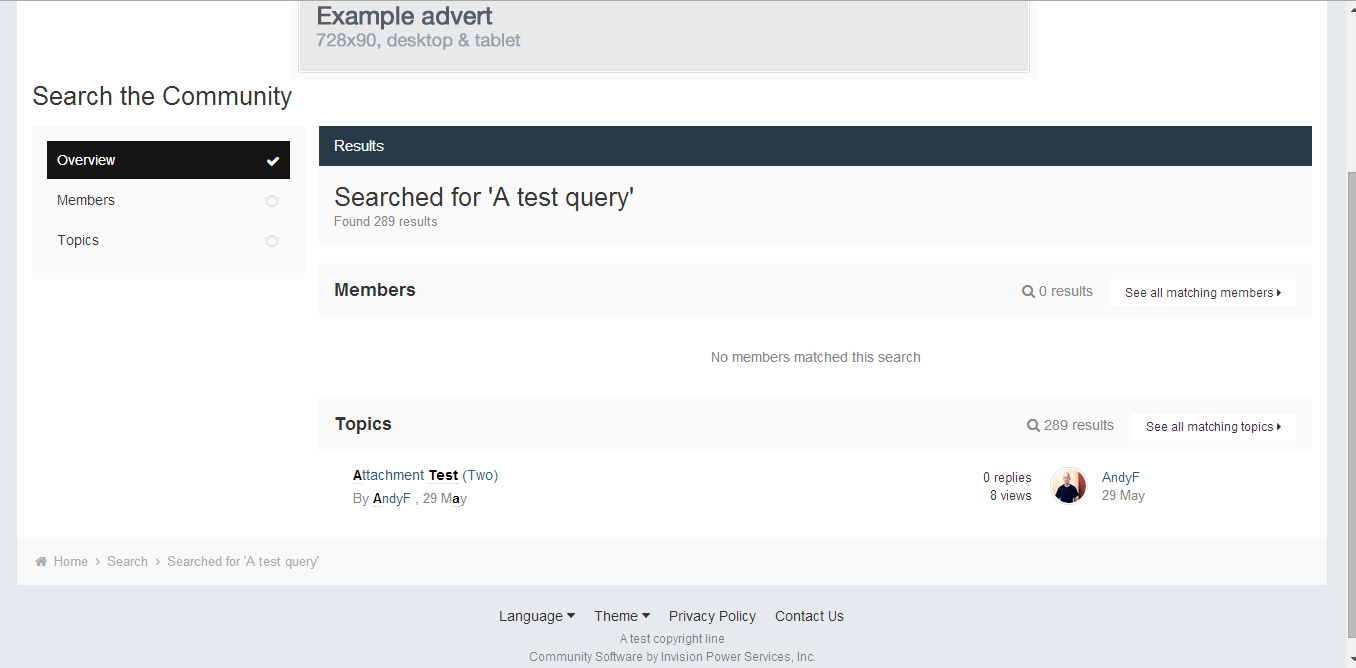Click the 0 replies count
This screenshot has height=668, width=1356.
(1007, 478)
